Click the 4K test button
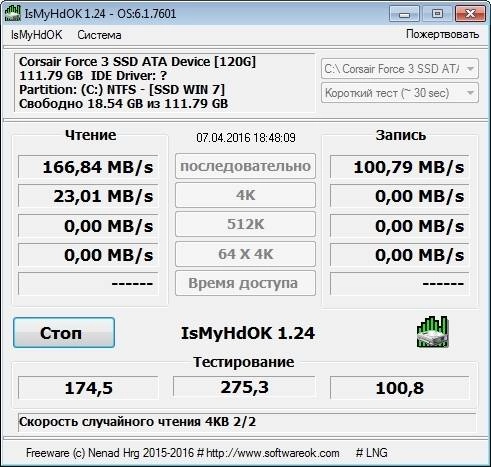The width and height of the screenshot is (491, 467). point(245,195)
